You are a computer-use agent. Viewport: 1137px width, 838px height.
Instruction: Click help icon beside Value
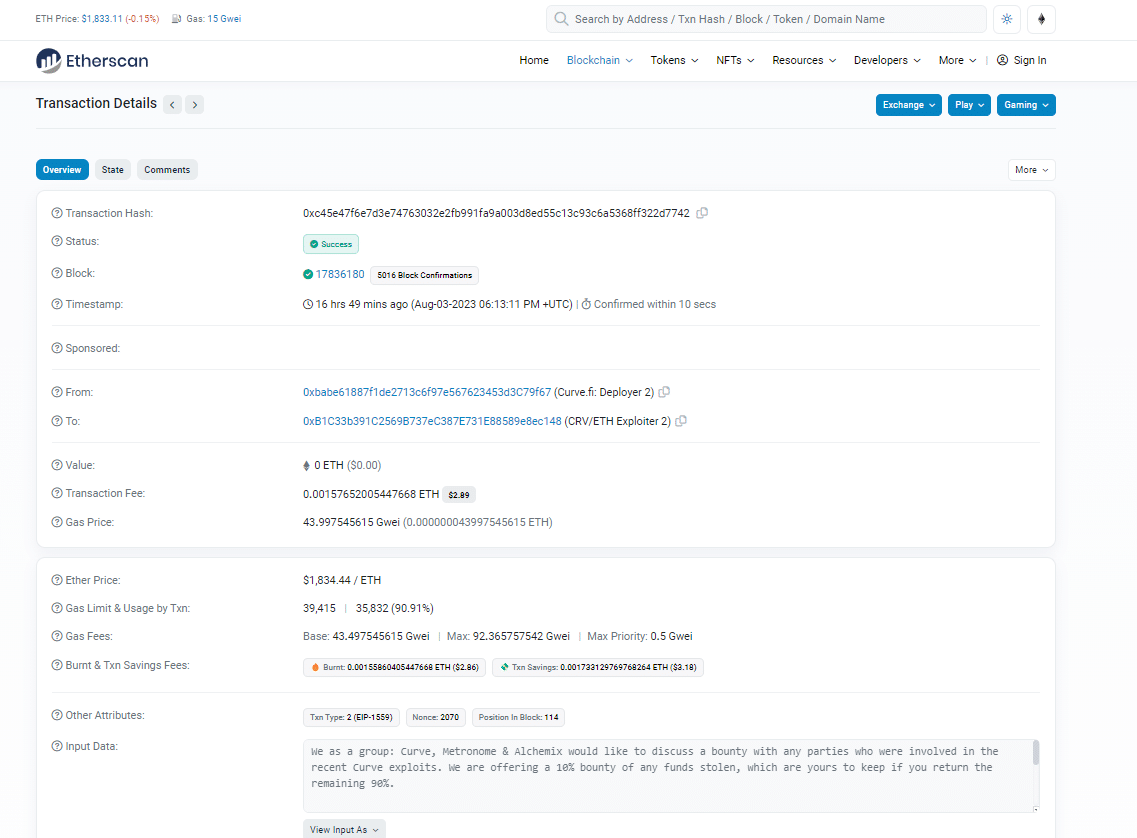pos(57,465)
